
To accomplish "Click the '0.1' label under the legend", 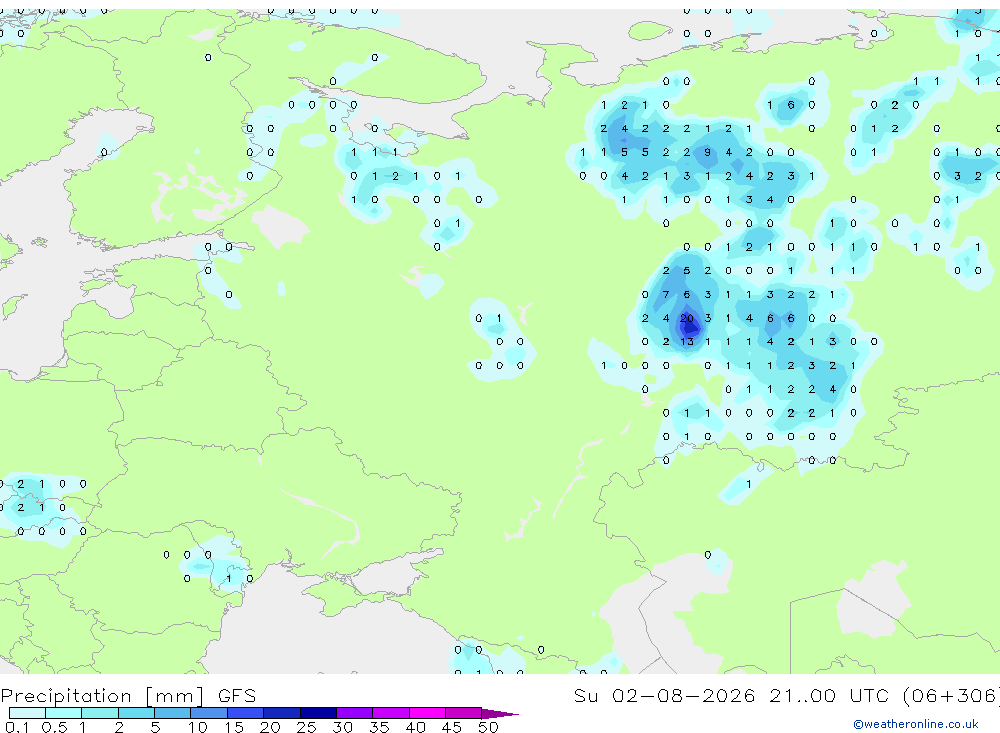I will 17,727.
